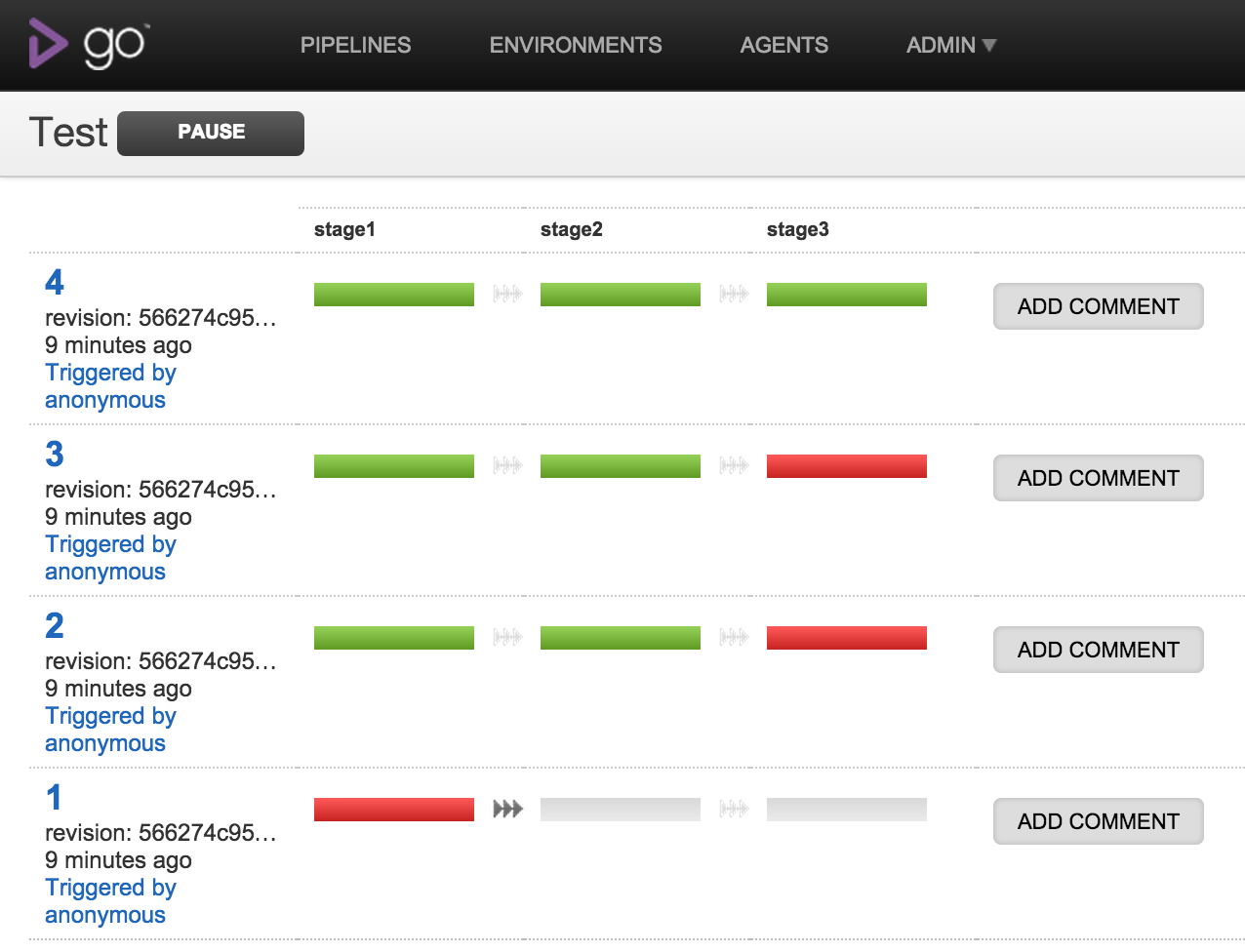Select the red failed stage3 bar of run 3

pos(847,466)
